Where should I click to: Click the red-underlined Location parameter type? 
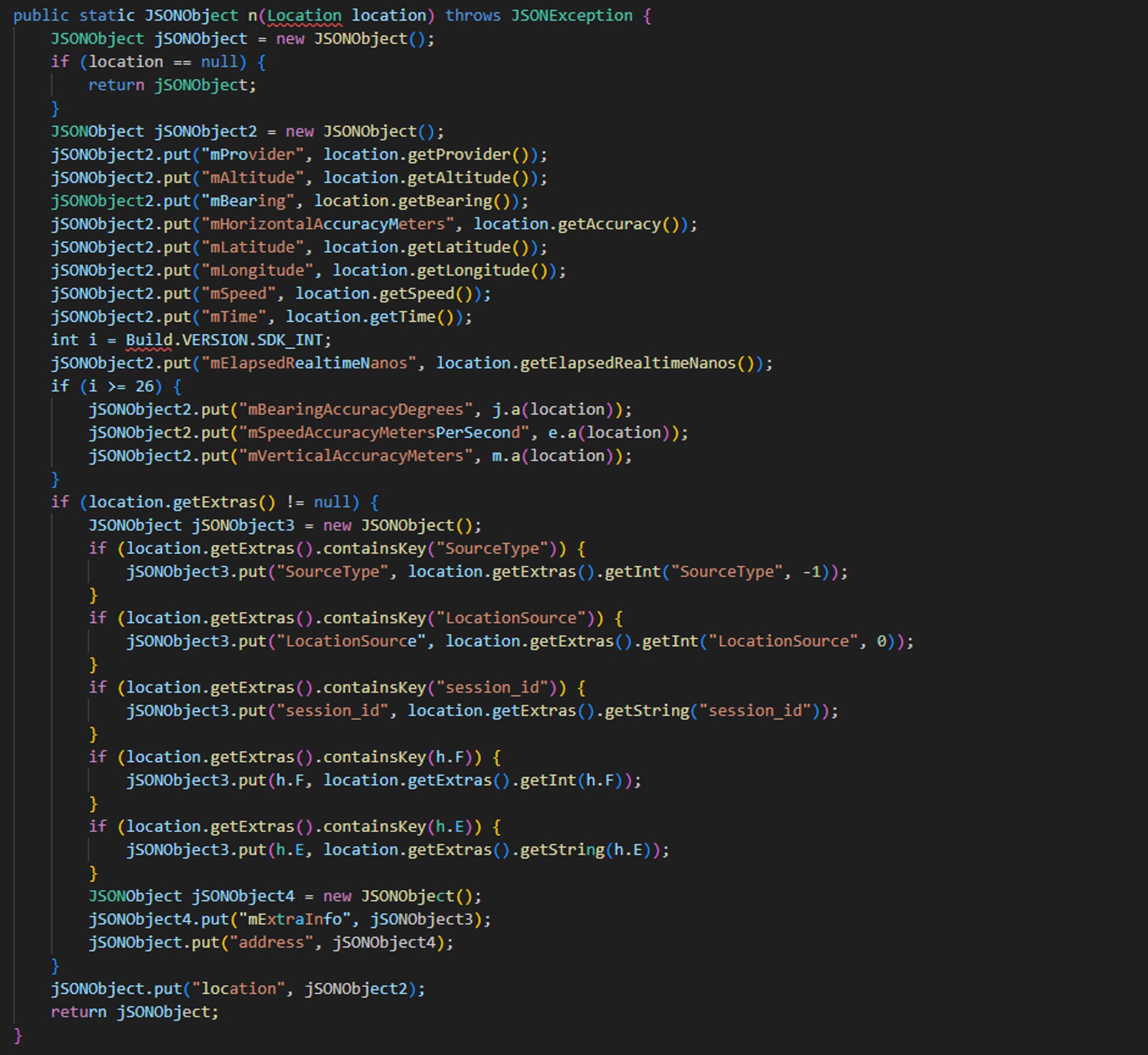[304, 16]
